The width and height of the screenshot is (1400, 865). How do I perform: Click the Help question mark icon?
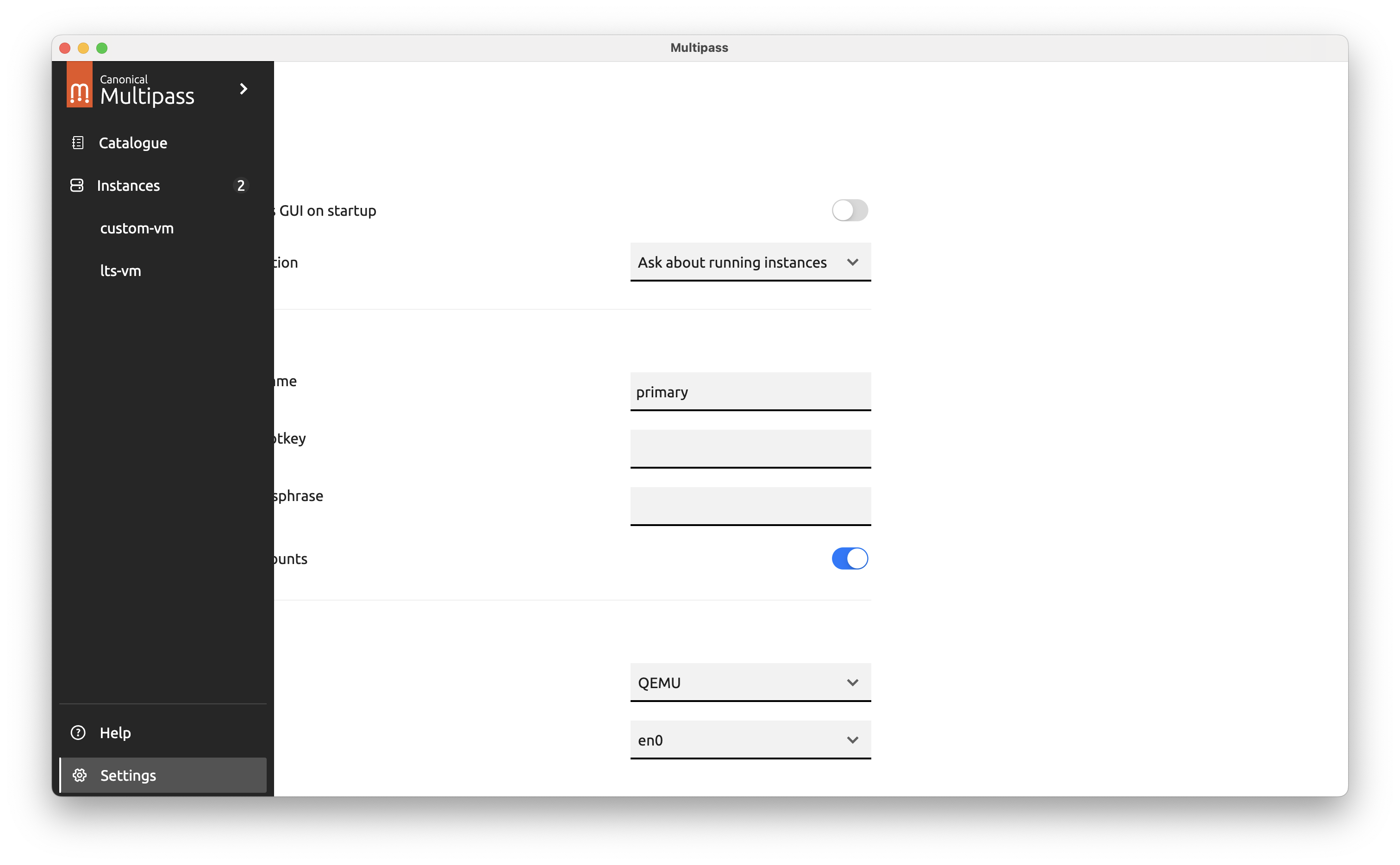coord(78,732)
